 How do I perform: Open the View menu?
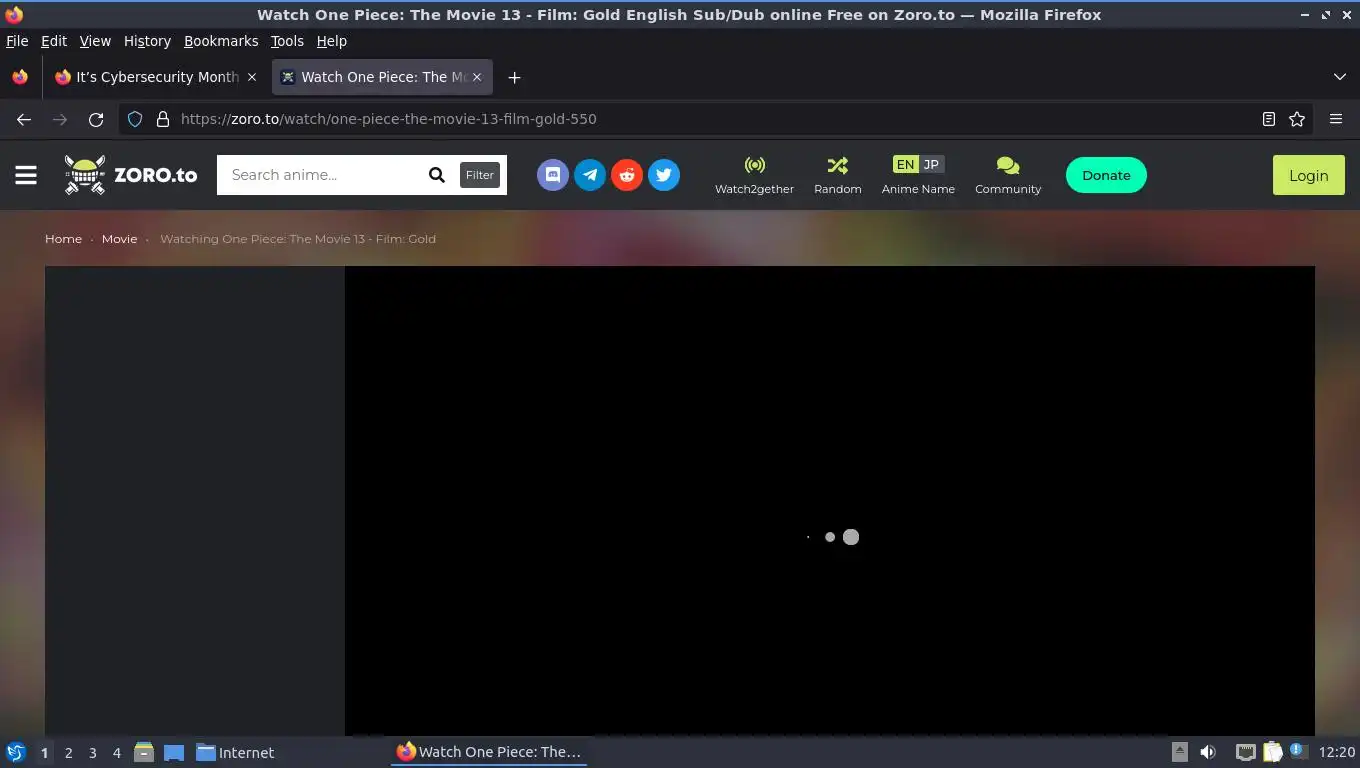coord(95,41)
